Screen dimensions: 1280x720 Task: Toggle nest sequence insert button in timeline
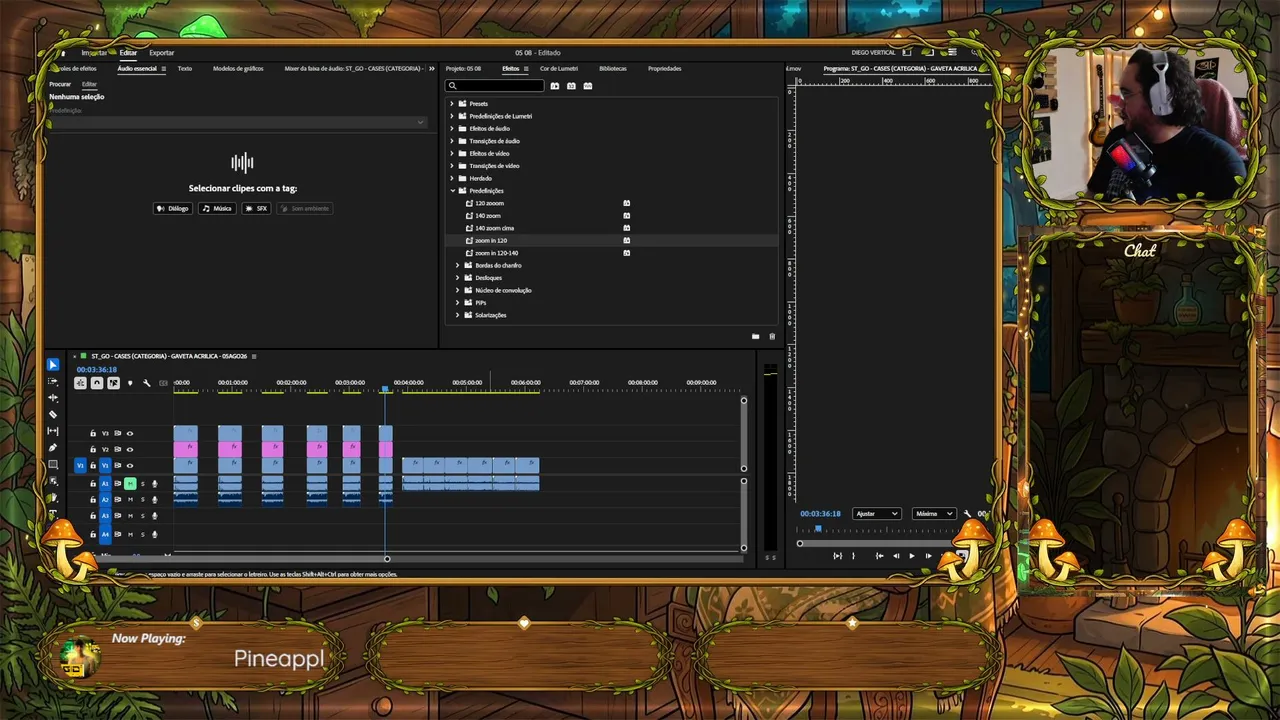pyautogui.click(x=80, y=383)
